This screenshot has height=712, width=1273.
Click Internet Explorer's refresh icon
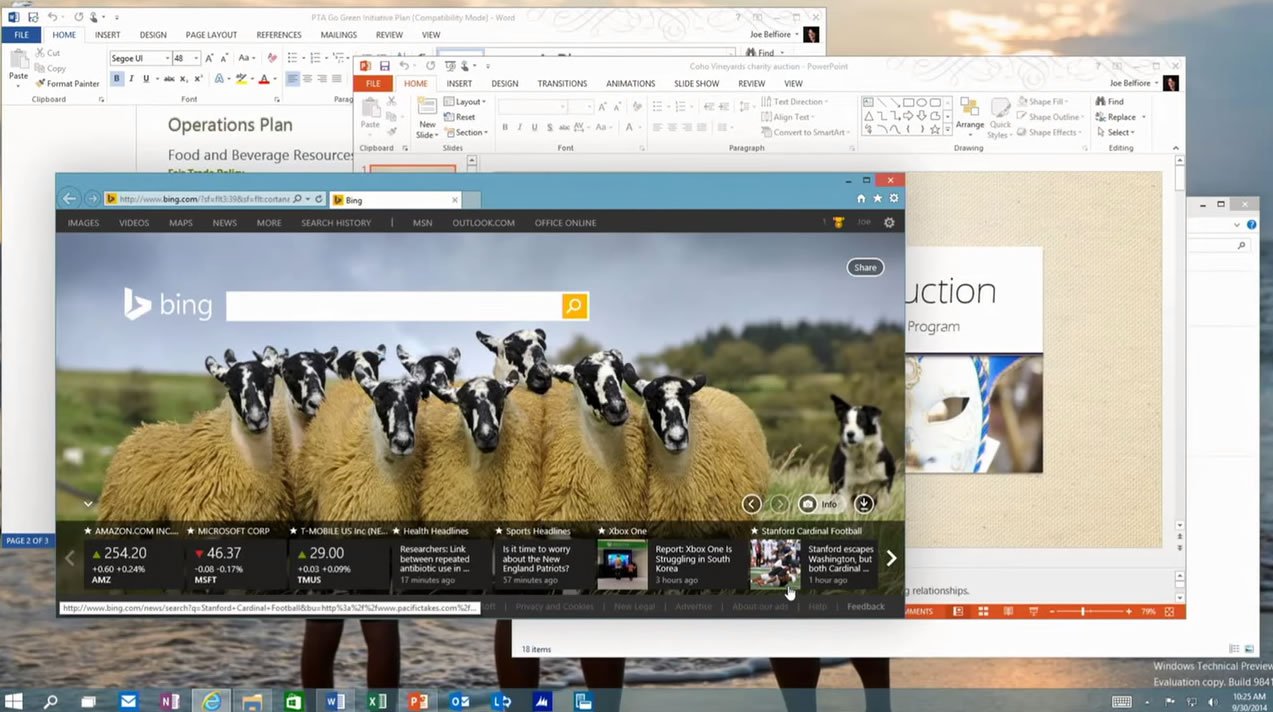[319, 199]
